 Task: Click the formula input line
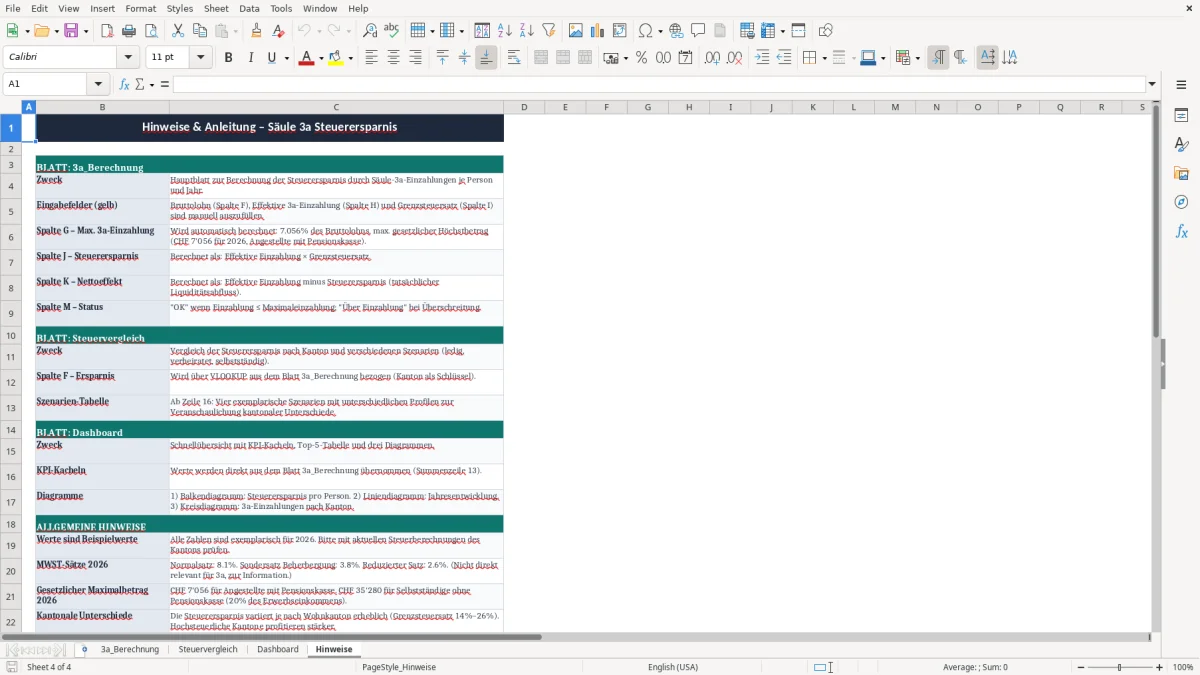click(x=659, y=84)
